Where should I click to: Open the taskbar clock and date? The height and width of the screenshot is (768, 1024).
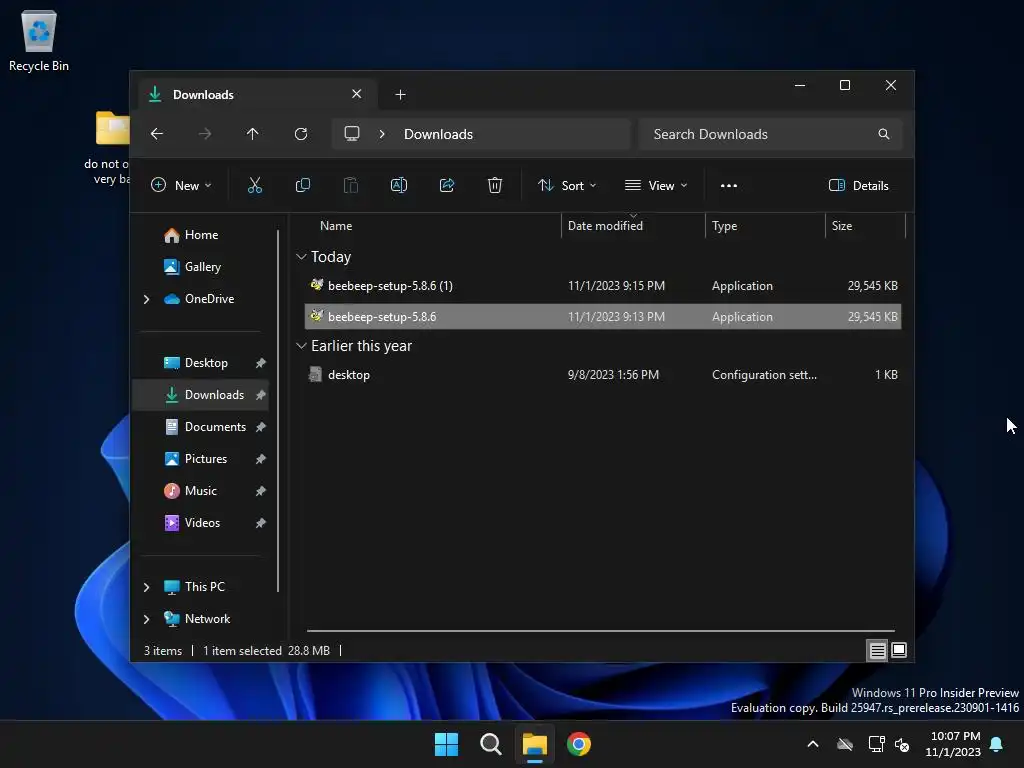(953, 744)
